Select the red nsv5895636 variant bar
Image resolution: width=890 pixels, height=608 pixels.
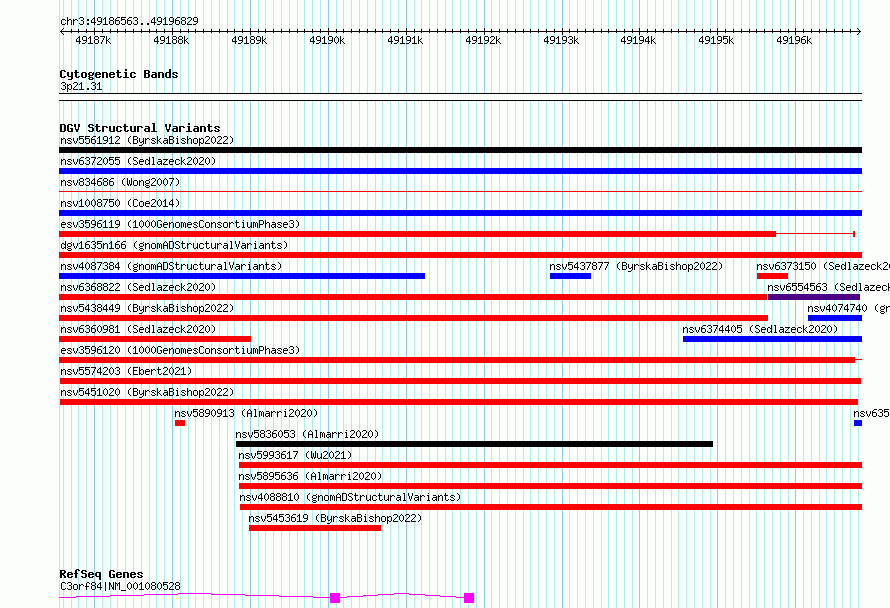(551, 486)
